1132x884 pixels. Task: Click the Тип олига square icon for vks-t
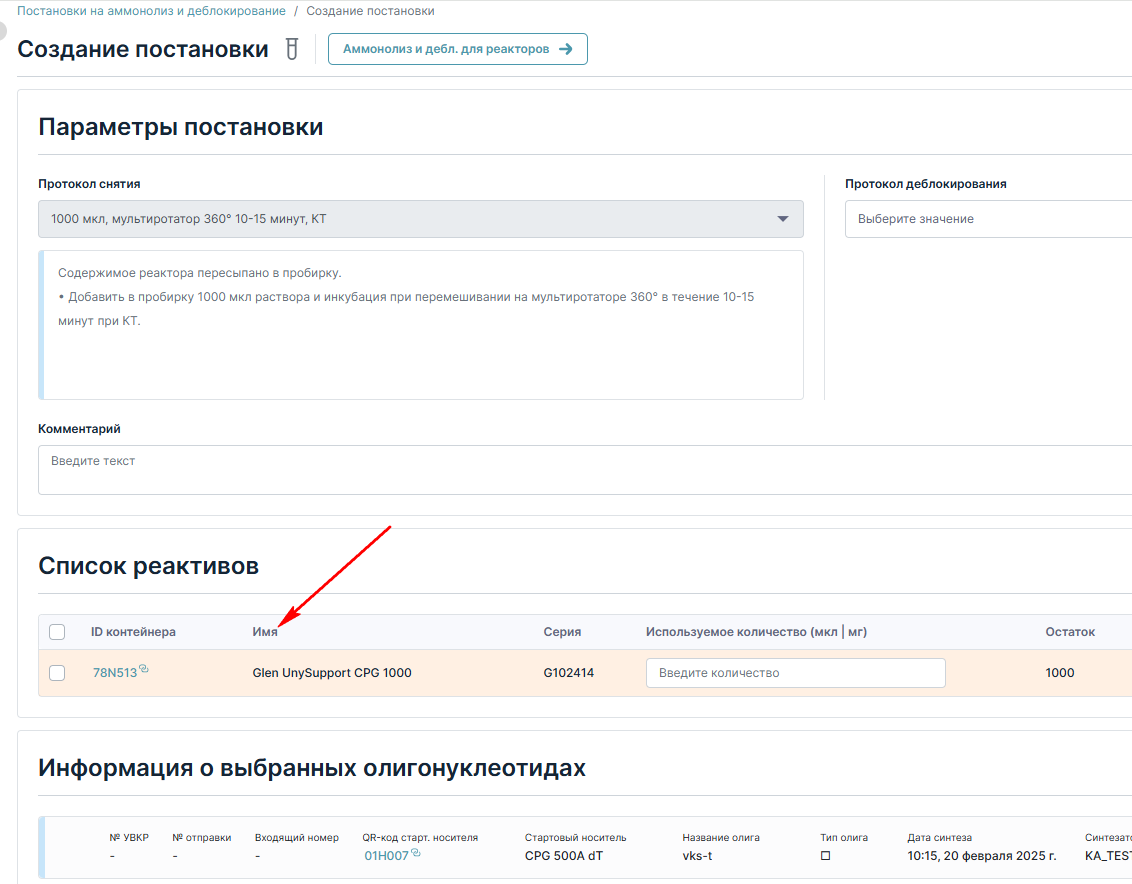click(x=825, y=856)
